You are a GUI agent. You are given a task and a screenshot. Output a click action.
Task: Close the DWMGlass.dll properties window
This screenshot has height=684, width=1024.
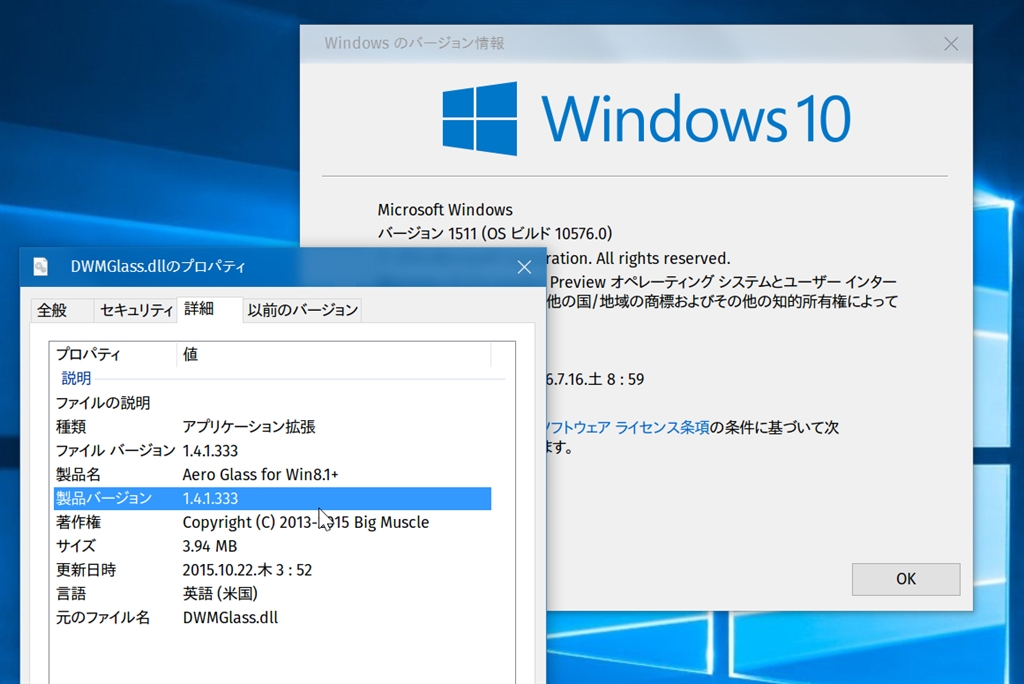click(524, 267)
